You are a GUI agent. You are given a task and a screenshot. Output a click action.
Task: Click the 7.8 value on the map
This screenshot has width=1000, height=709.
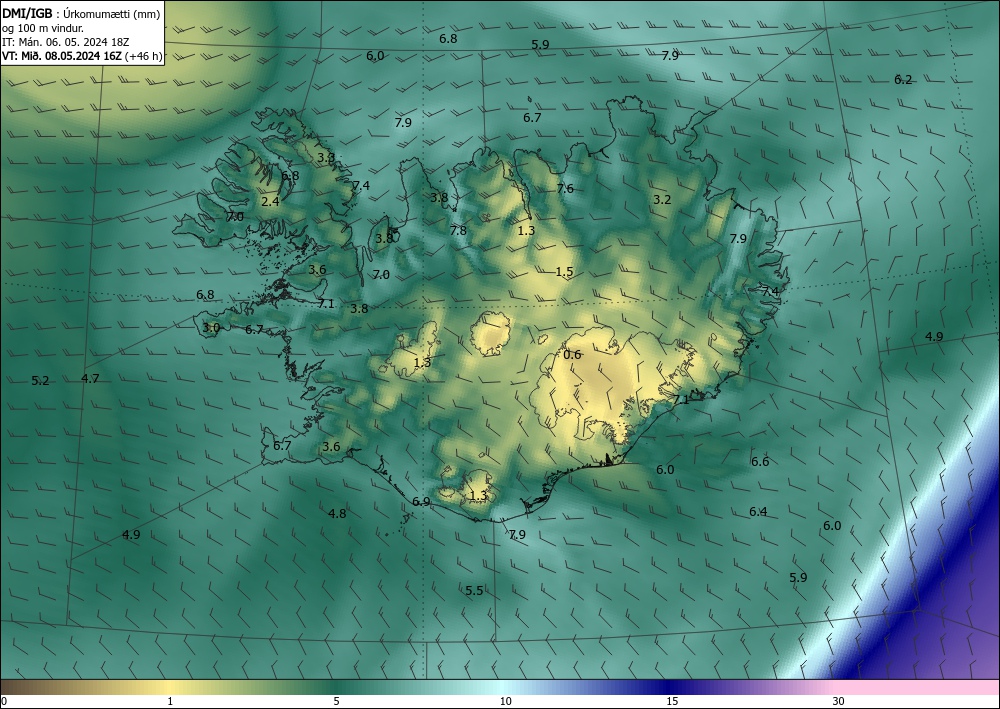pos(458,231)
